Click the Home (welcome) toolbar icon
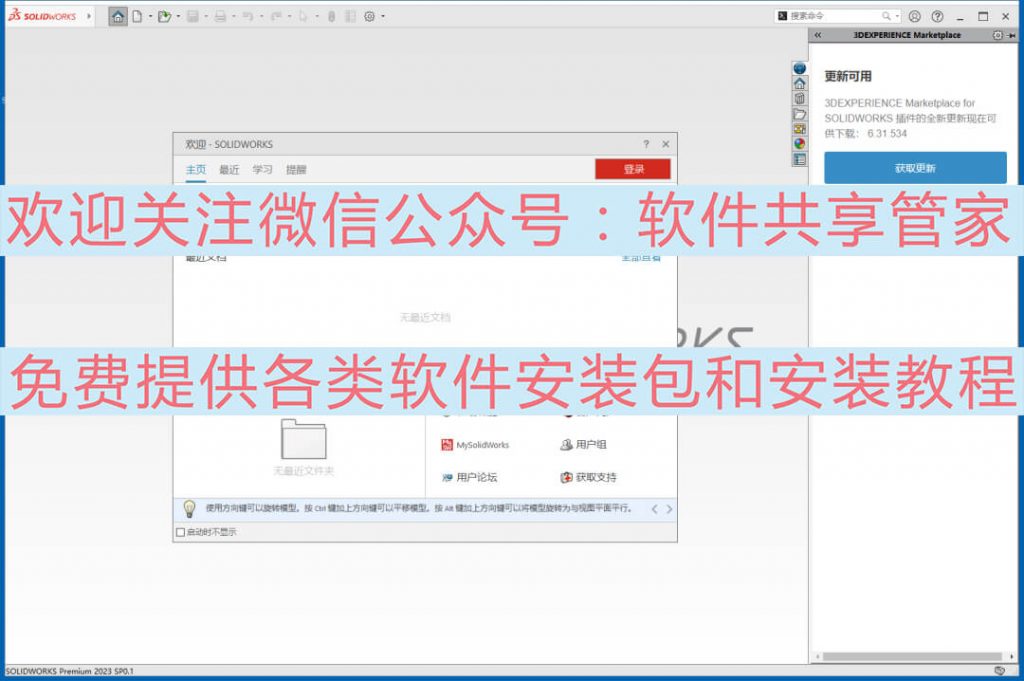This screenshot has height=681, width=1024. pyautogui.click(x=118, y=16)
